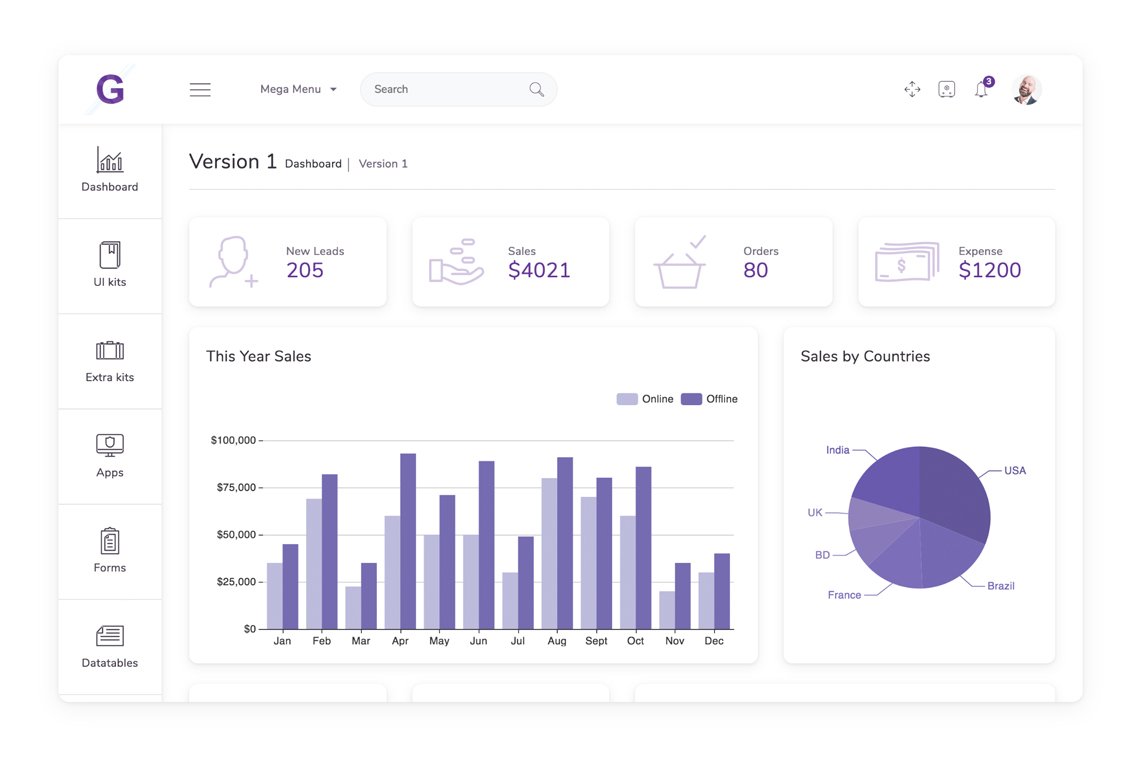Image resolution: width=1144 pixels, height=758 pixels.
Task: Click the Brazil label on pie chart
Action: coord(1000,586)
